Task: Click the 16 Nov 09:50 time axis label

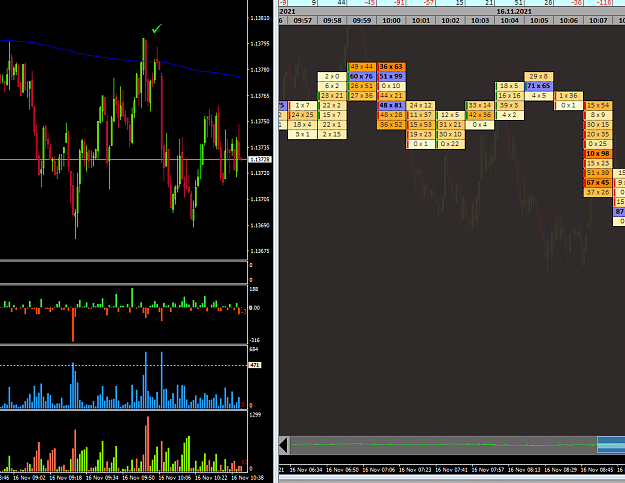Action: (138, 477)
